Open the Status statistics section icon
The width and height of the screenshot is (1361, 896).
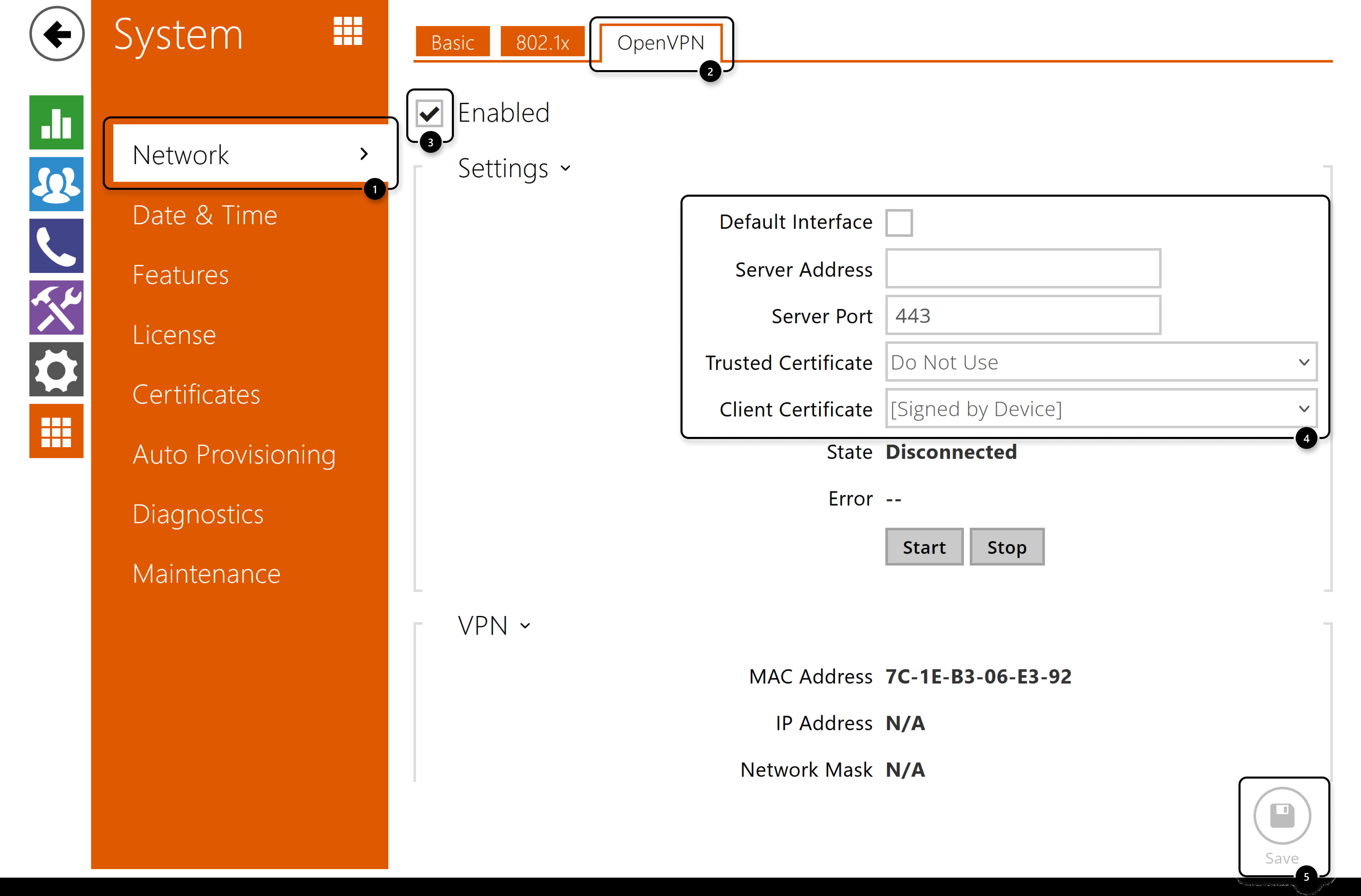(x=56, y=123)
